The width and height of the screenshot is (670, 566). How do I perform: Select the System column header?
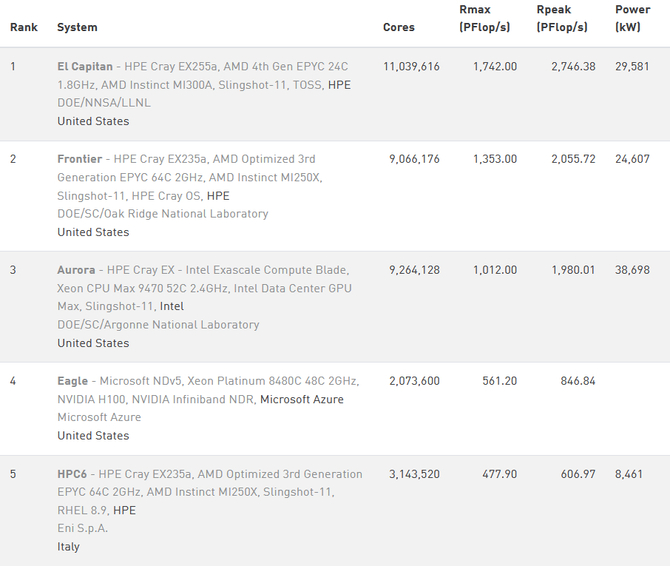[x=77, y=27]
